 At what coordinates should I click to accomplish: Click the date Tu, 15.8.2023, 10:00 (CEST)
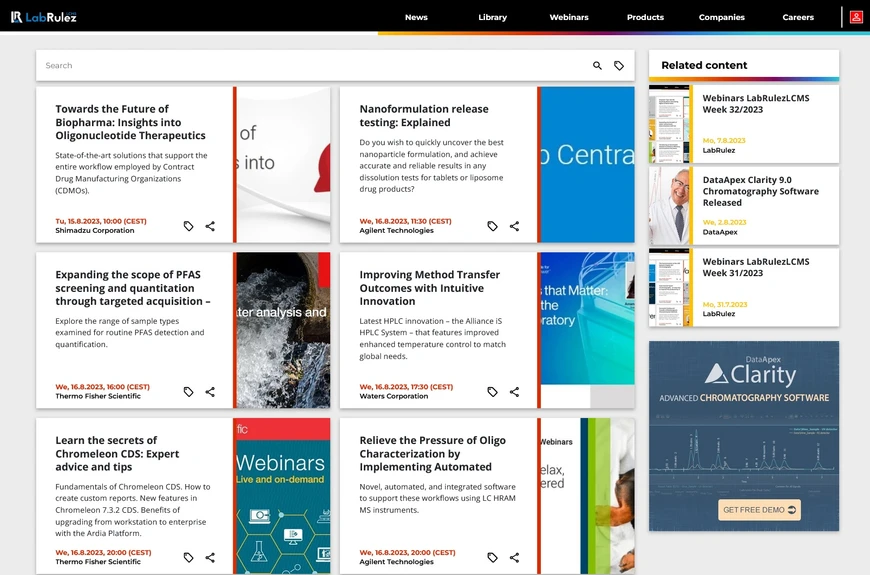pos(101,221)
